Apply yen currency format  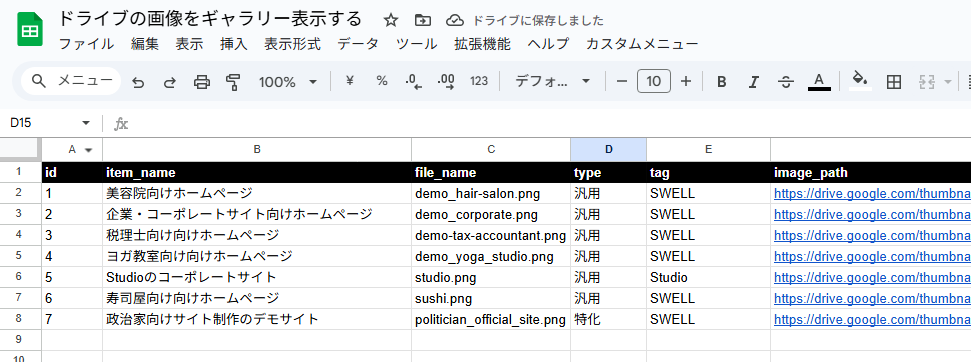click(x=350, y=81)
